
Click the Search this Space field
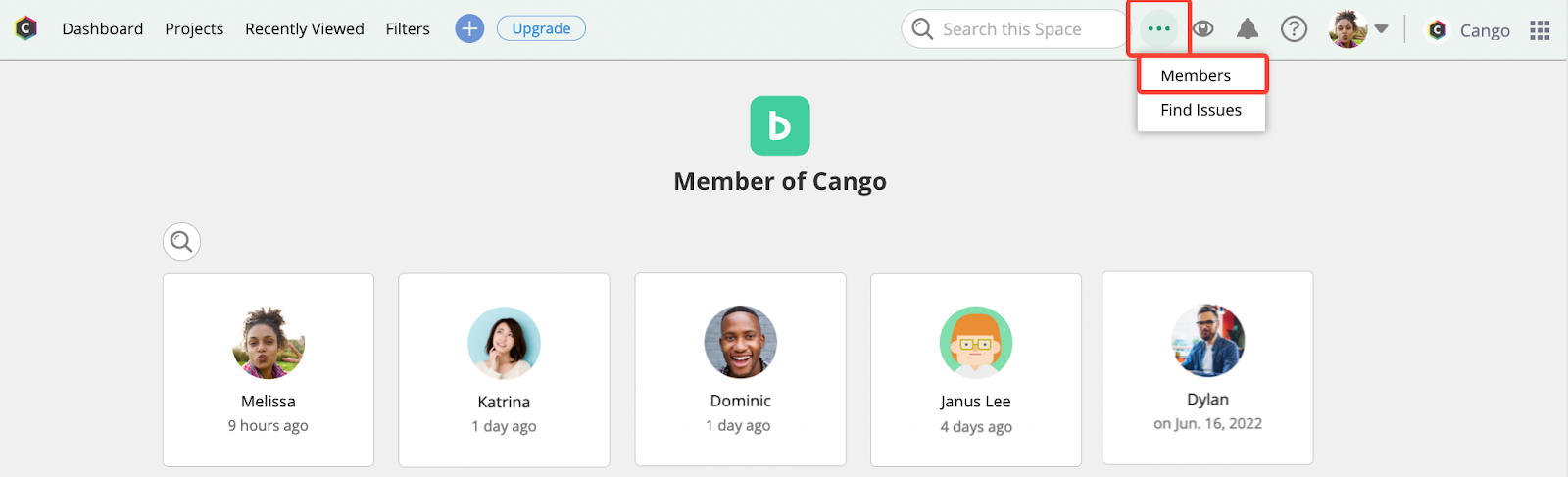pyautogui.click(x=1015, y=29)
